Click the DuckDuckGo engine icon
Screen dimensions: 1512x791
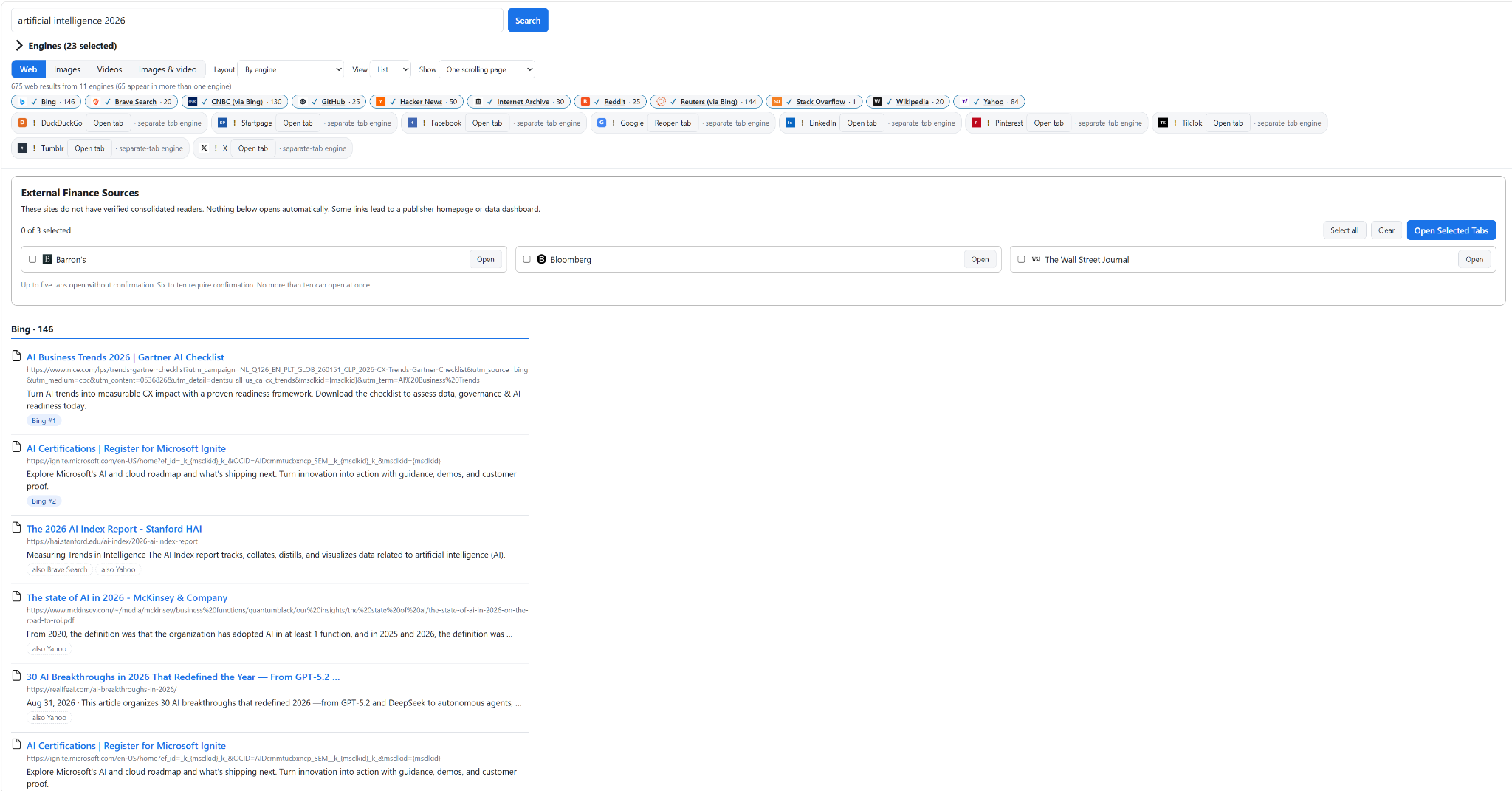22,123
